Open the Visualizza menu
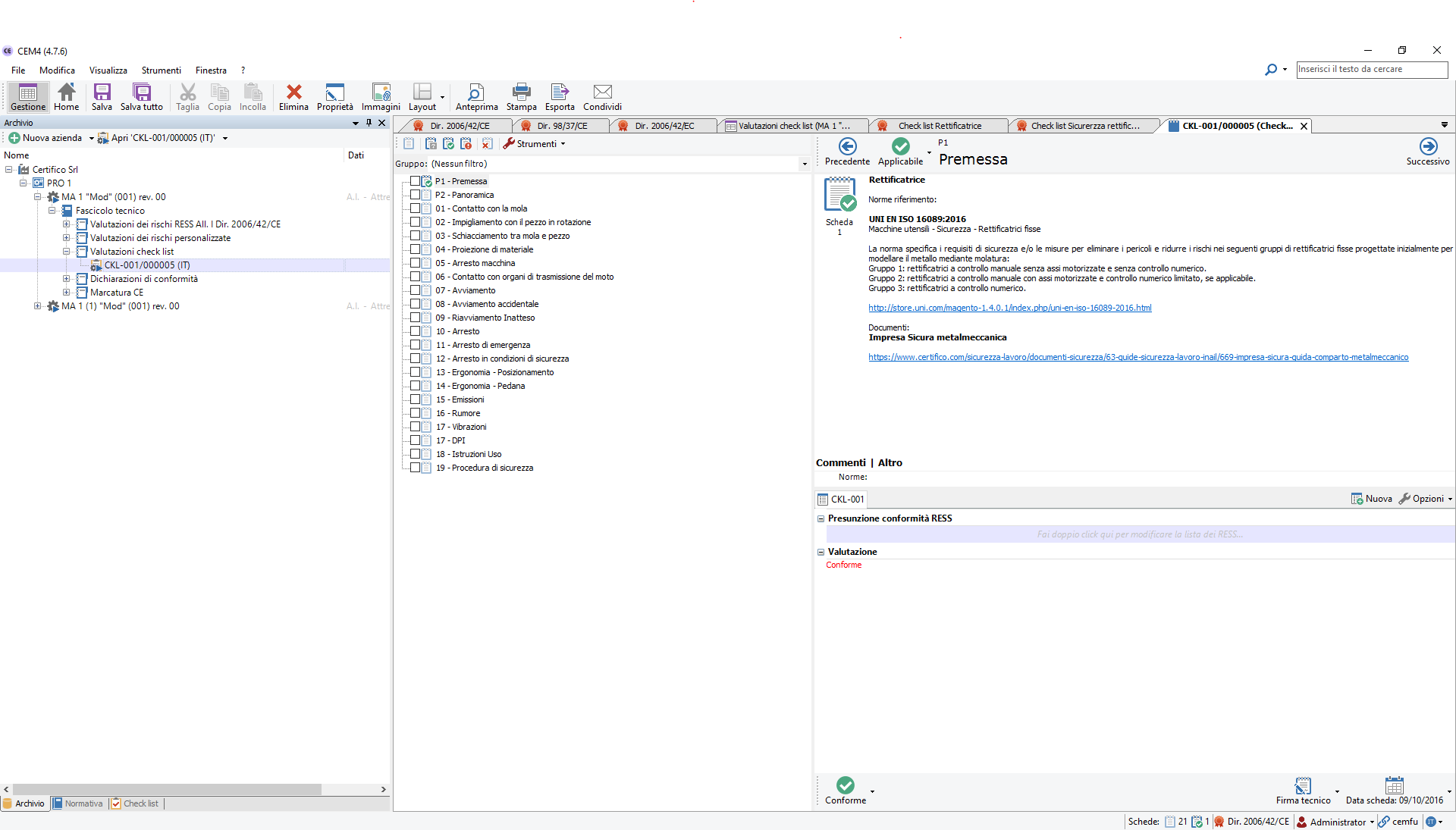The width and height of the screenshot is (1456, 830). (108, 70)
